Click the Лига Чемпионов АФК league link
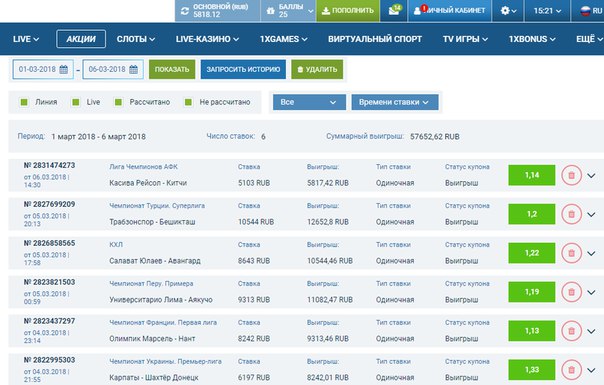604x385 pixels. coord(143,167)
